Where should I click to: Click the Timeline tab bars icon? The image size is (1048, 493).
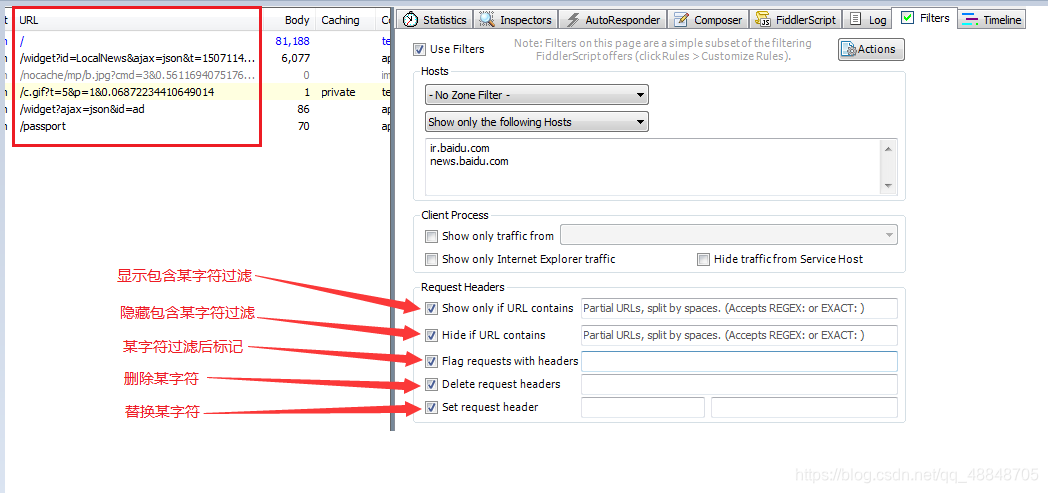pyautogui.click(x=970, y=19)
